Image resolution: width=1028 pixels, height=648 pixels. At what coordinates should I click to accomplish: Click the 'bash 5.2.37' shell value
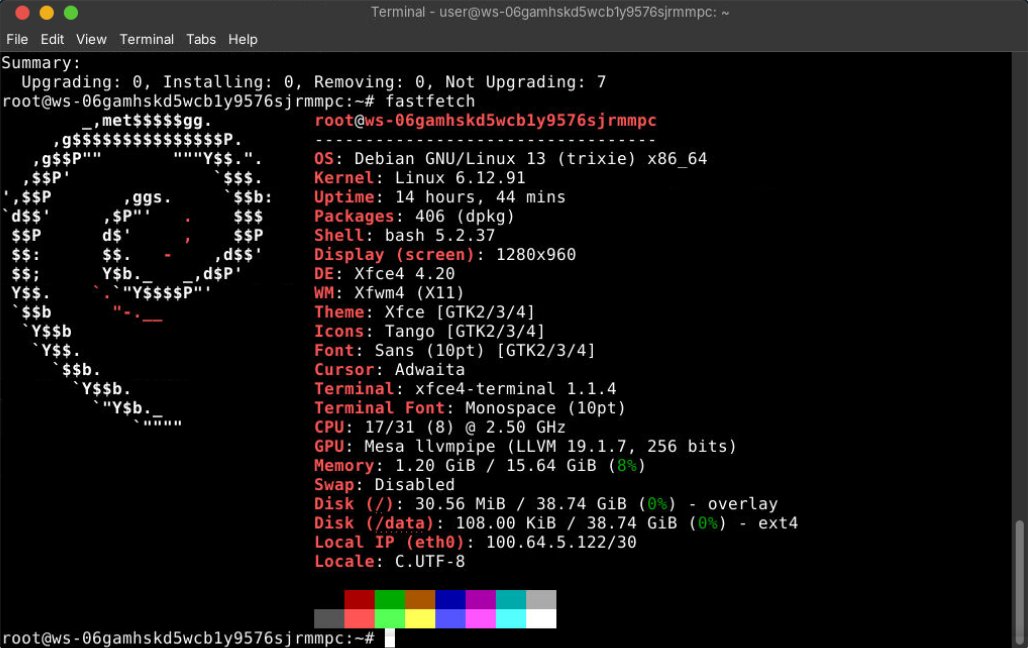pyautogui.click(x=440, y=235)
